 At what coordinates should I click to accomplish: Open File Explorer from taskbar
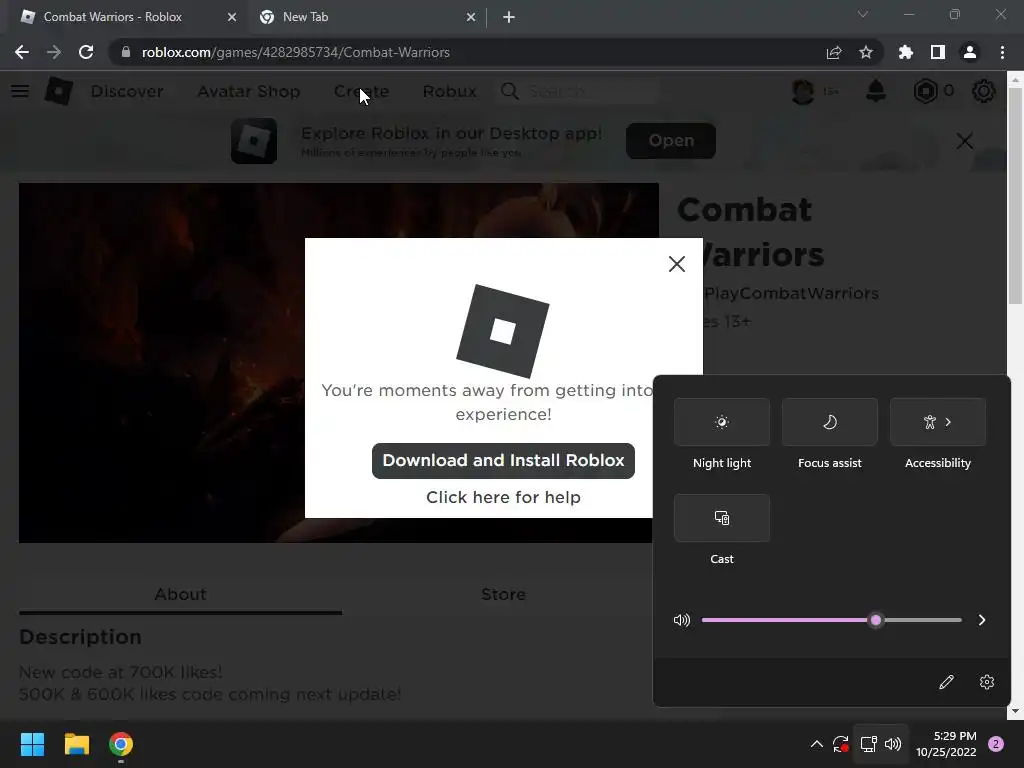point(76,744)
